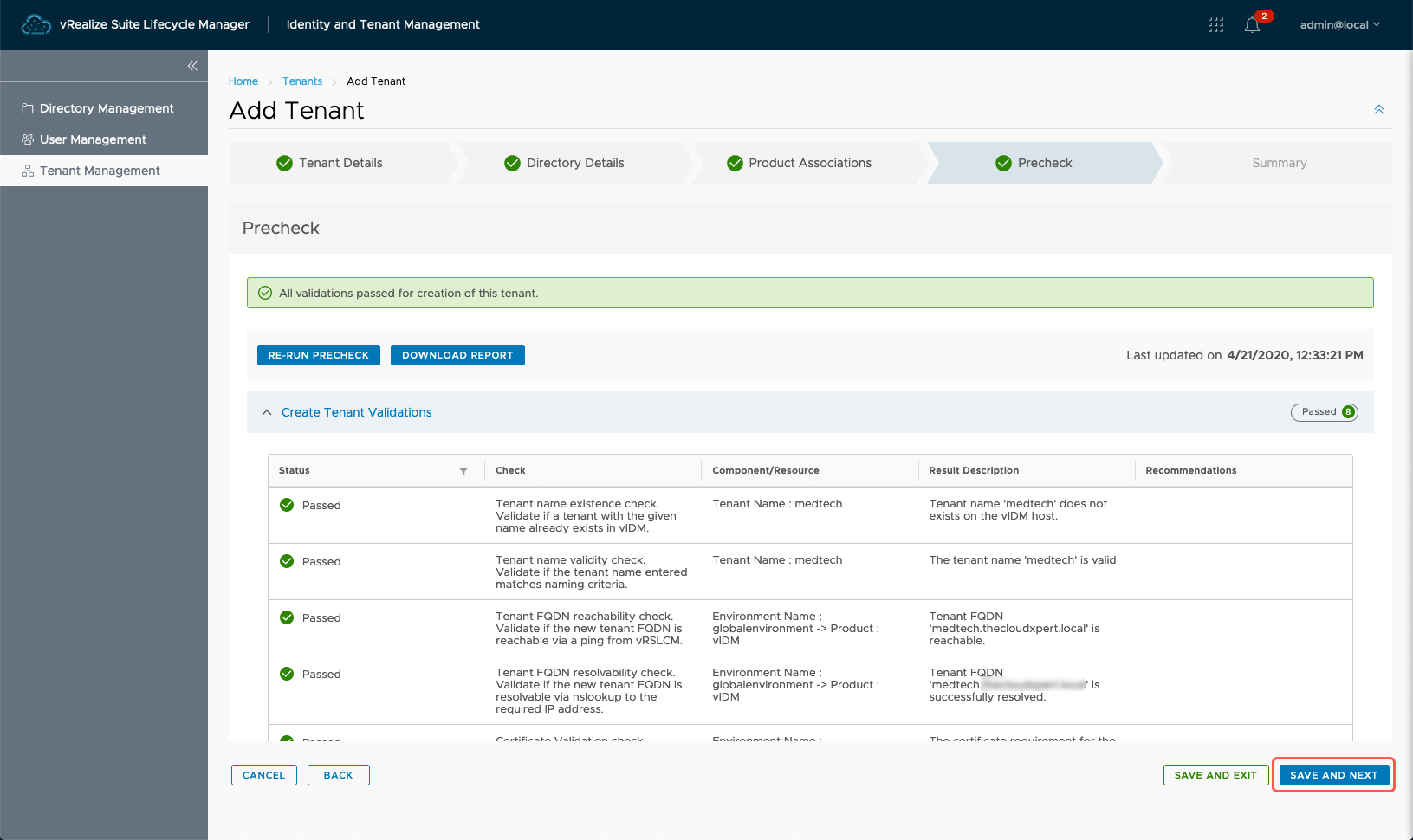Collapse page header with double-up chevron
Screen dimensions: 1413x840
[1378, 110]
